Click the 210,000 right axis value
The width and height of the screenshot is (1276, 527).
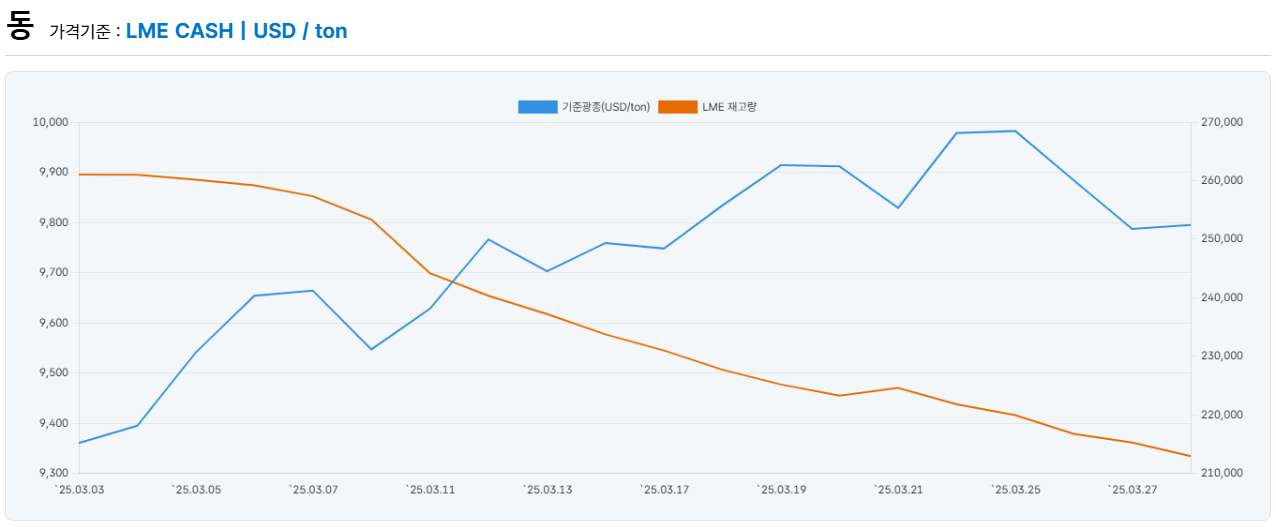[1220, 473]
